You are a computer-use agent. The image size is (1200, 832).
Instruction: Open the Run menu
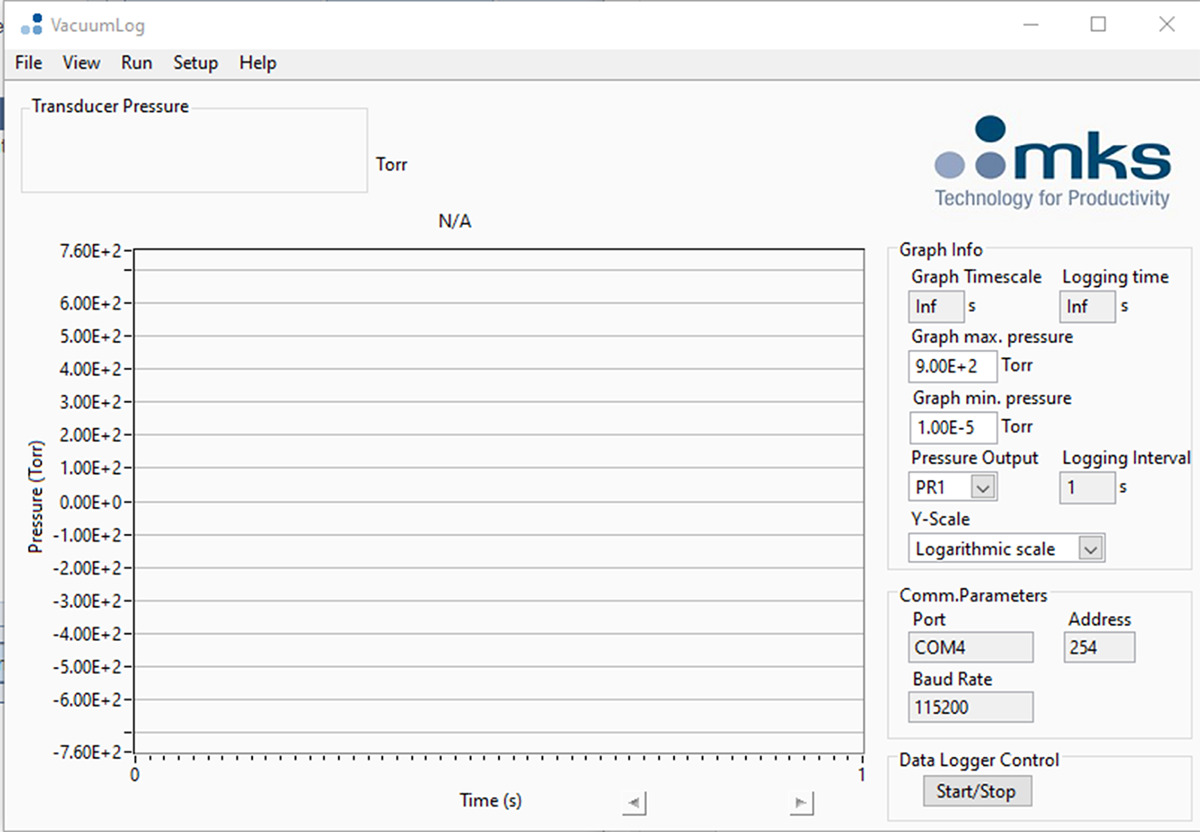137,63
